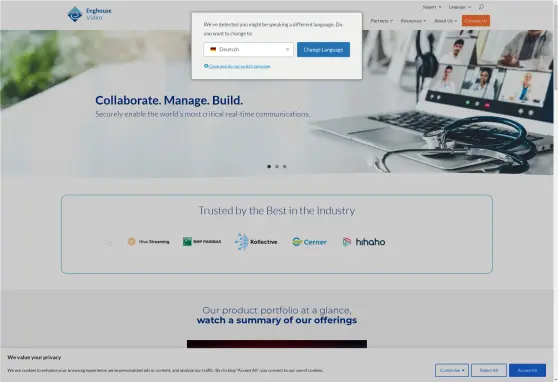The width and height of the screenshot is (558, 382).
Task: Open the About Us menu
Action: click(x=445, y=21)
